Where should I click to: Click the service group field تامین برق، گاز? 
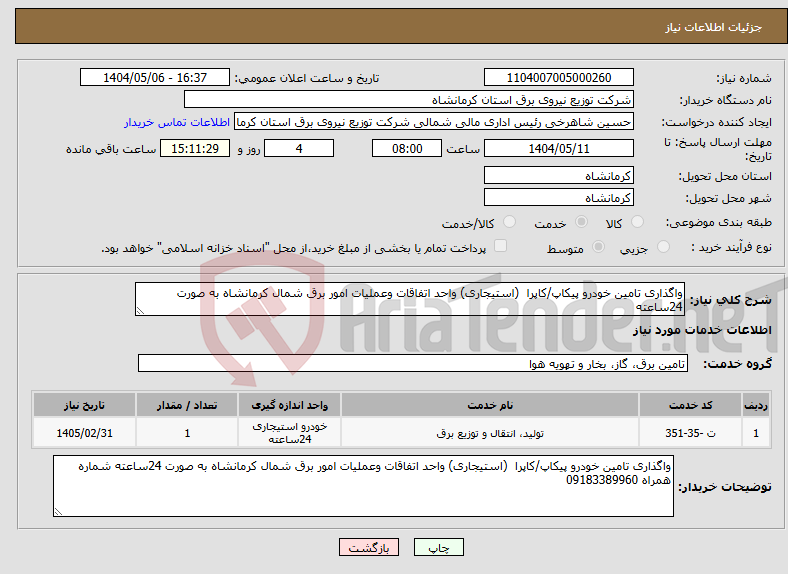pyautogui.click(x=413, y=363)
